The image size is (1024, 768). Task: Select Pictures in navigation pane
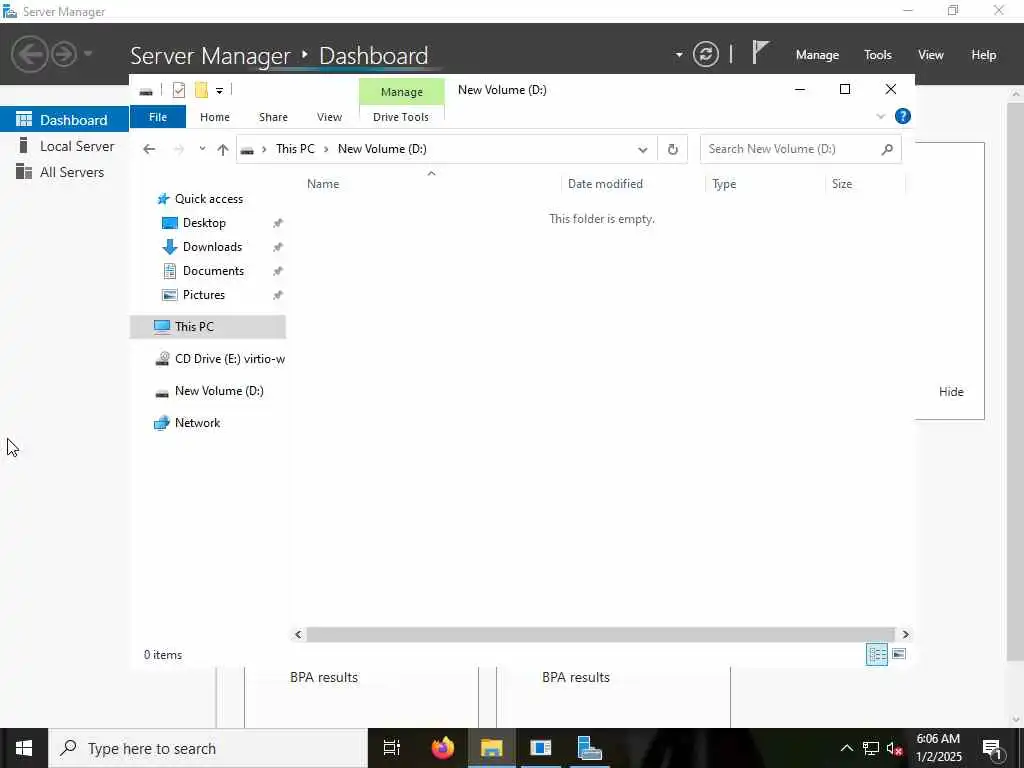pos(204,295)
